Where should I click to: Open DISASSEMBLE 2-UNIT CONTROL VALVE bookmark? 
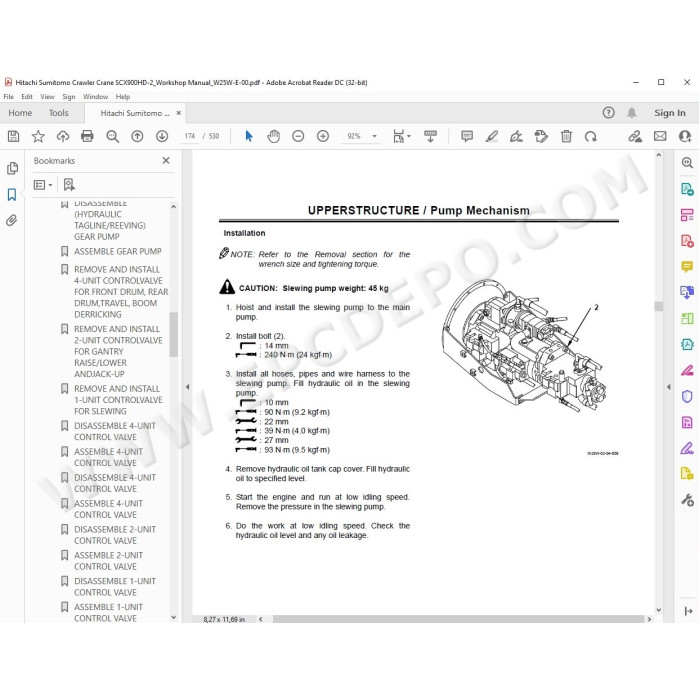(115, 535)
